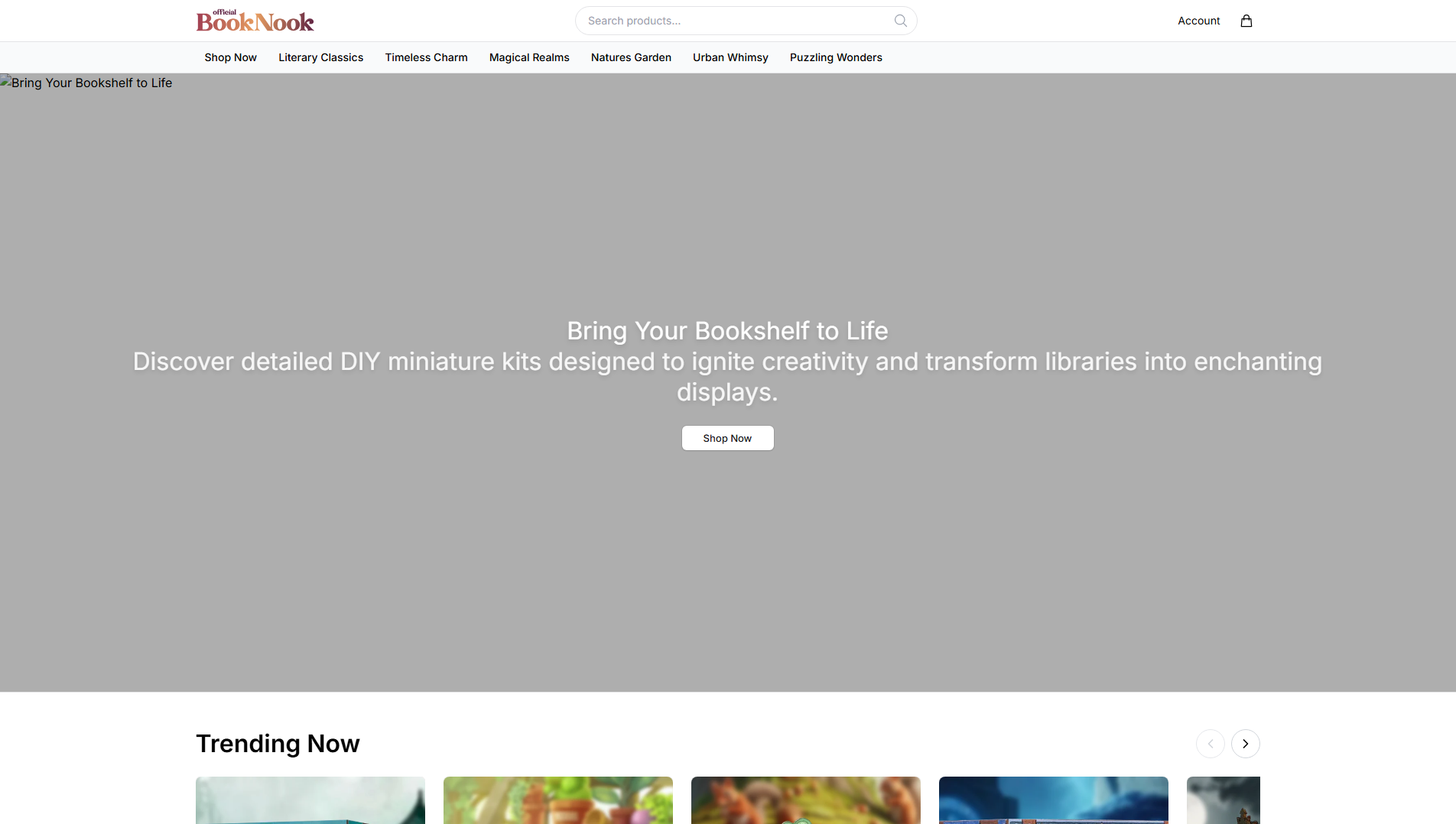Click the hero Shop Now button
This screenshot has width=1456, height=824.
(727, 438)
